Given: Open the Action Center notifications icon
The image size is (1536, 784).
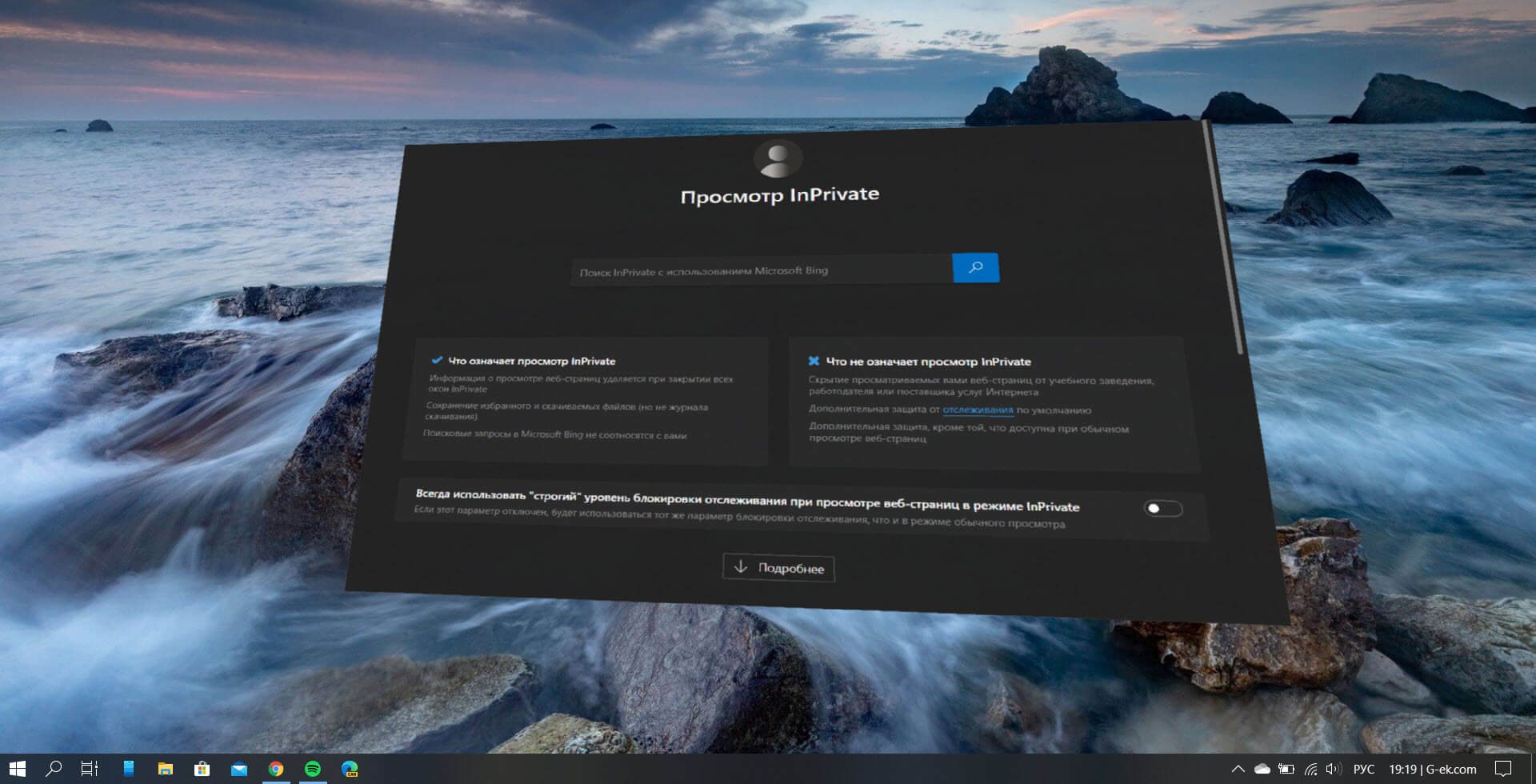Looking at the screenshot, I should pos(1503,770).
